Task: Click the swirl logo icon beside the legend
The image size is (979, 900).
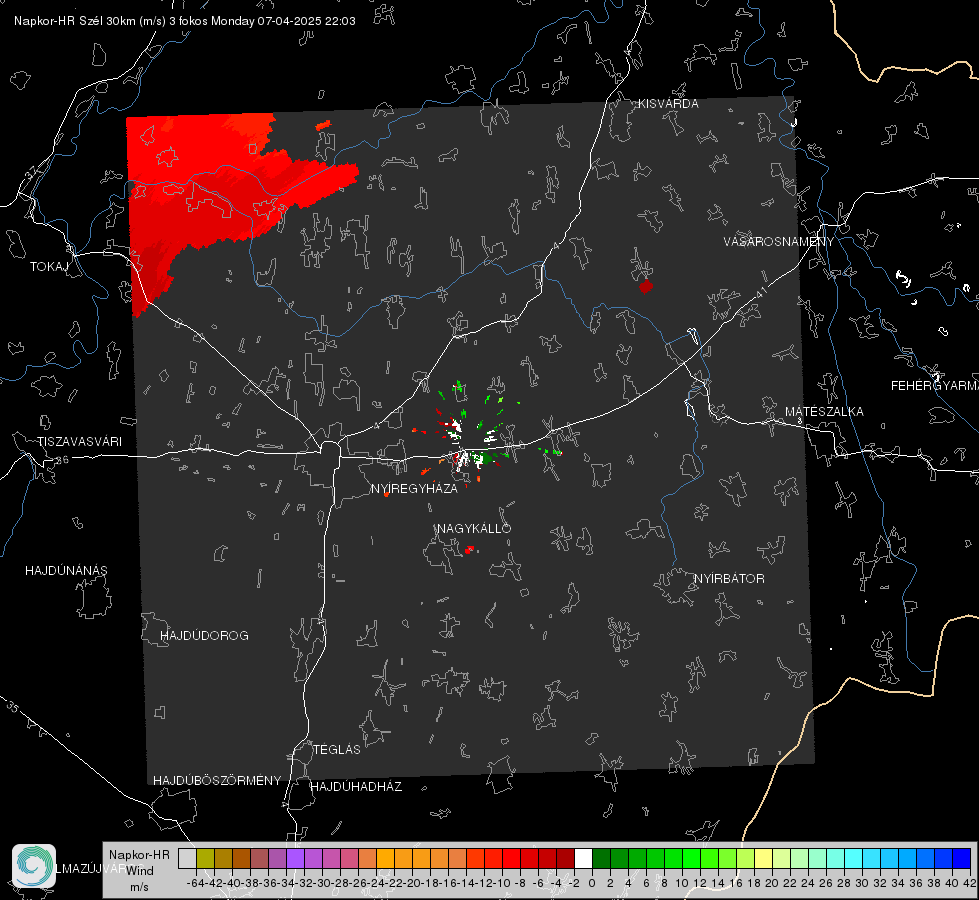Action: 34,865
